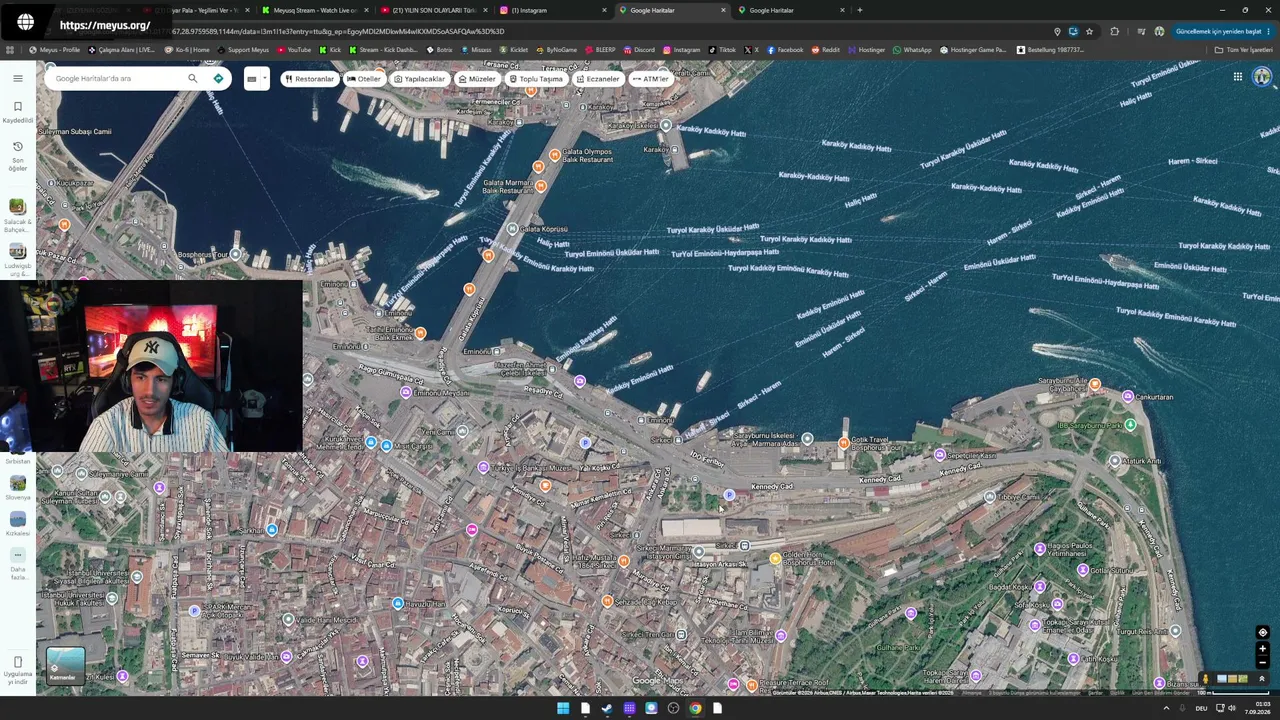This screenshot has width=1280, height=720.
Task: Open Chrome from the Windows taskbar
Action: (x=695, y=708)
